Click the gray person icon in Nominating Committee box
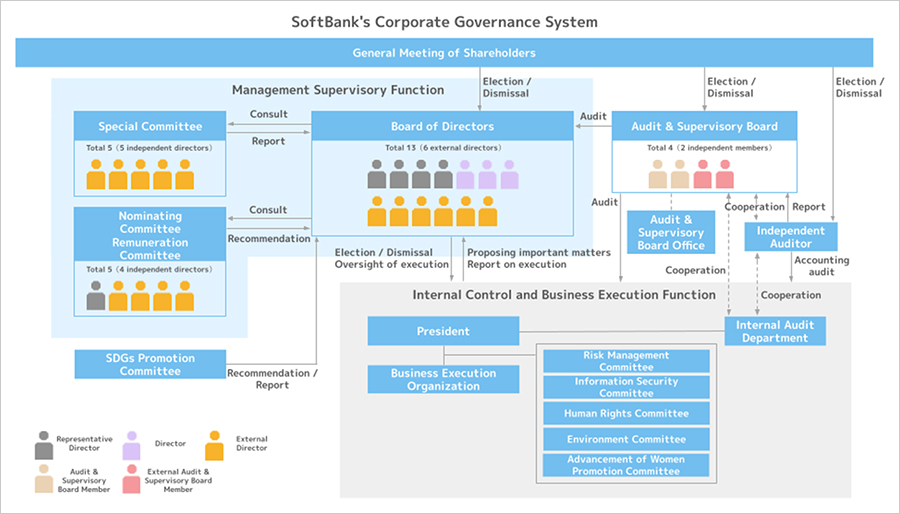Viewport: 900px width, 514px height. click(x=96, y=295)
